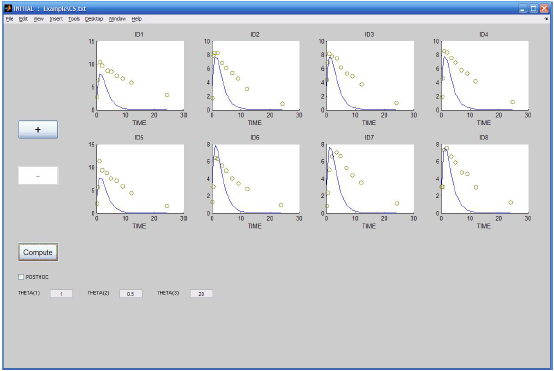Viewport: 554px width, 371px height.
Task: Click the ID6 plot title
Action: (255, 137)
